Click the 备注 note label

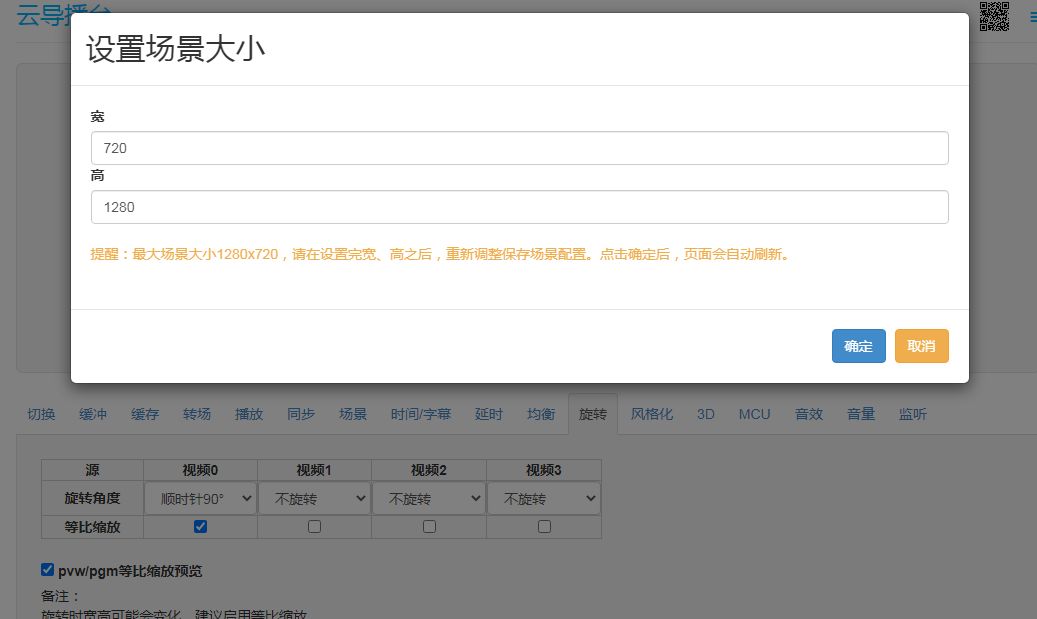60,596
